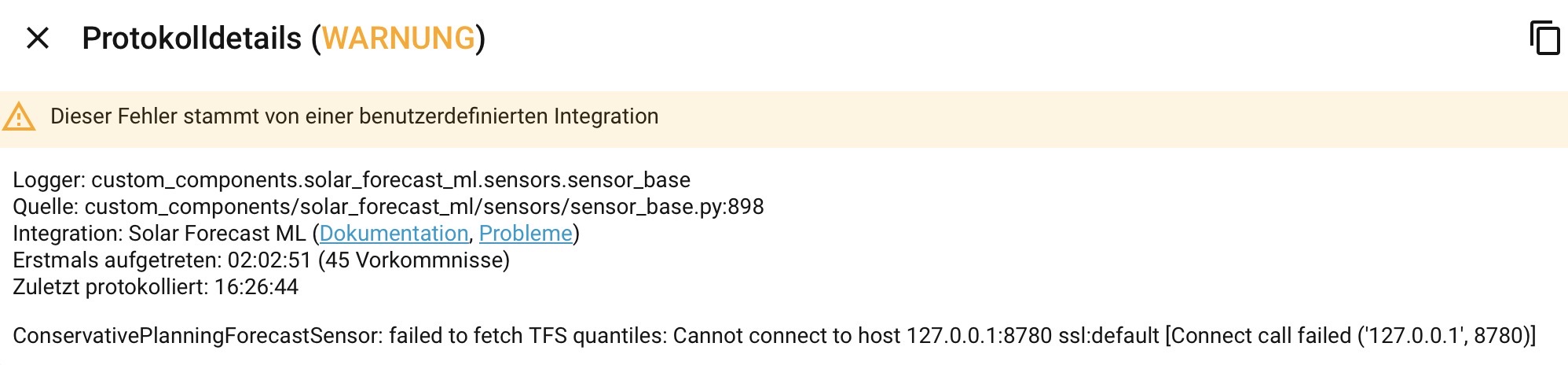
Task: Click the sensor_base.py:898 source path
Action: 424,207
